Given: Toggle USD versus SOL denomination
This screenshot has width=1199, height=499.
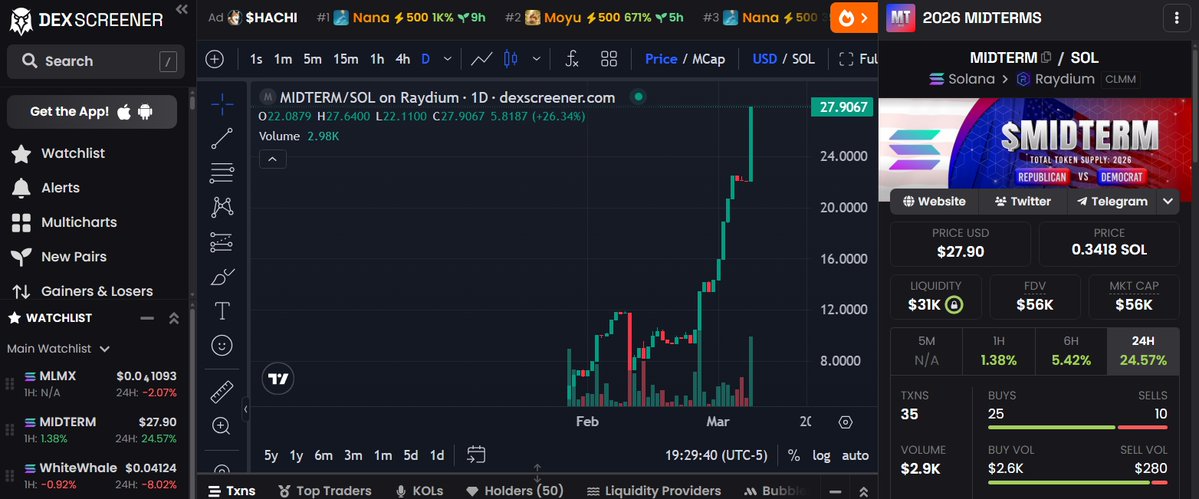Looking at the screenshot, I should tap(783, 59).
